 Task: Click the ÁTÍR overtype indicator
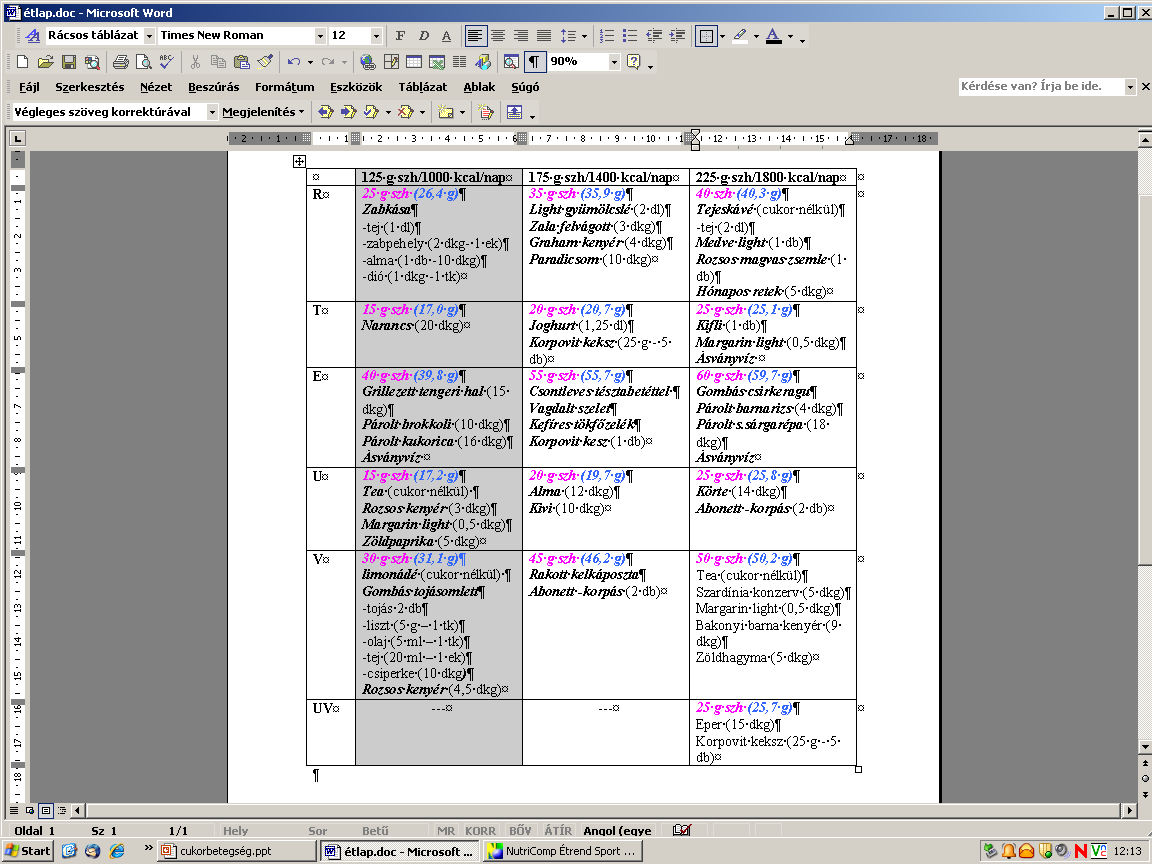(x=558, y=830)
